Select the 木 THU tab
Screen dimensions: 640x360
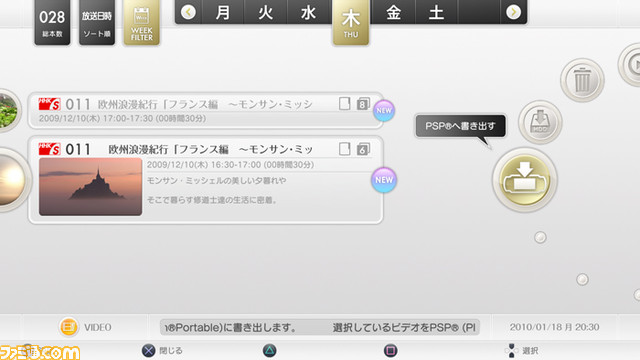[351, 22]
